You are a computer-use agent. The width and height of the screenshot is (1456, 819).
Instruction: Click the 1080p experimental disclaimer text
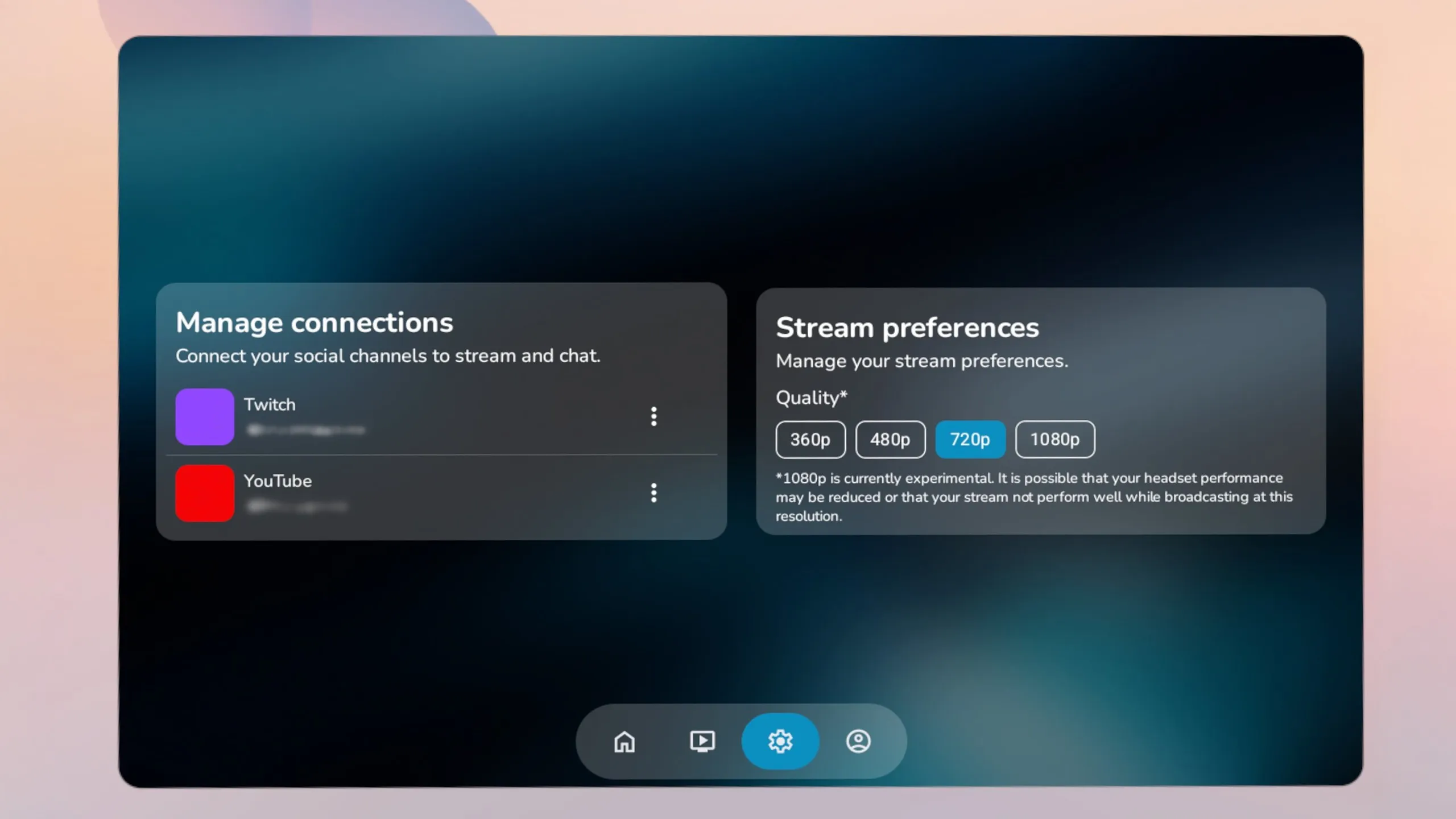[1034, 497]
